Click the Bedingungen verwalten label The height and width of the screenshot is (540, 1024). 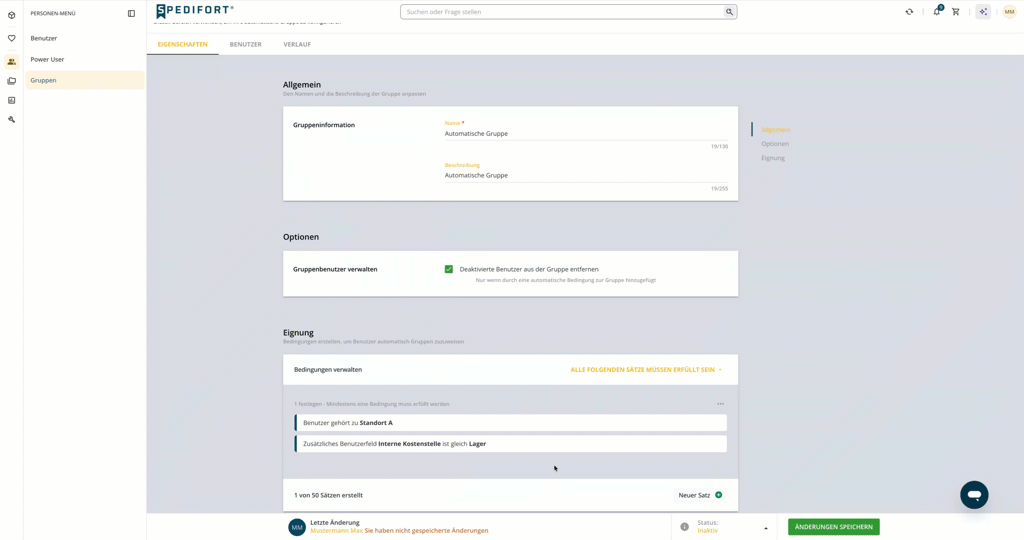328,370
